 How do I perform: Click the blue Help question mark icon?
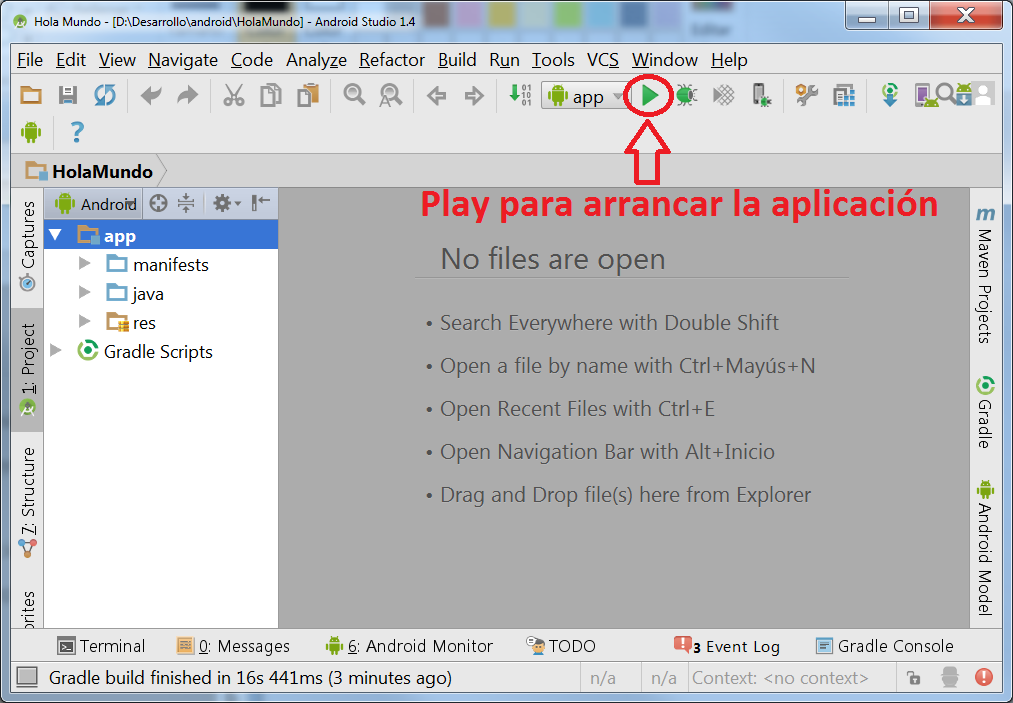pyautogui.click(x=76, y=132)
